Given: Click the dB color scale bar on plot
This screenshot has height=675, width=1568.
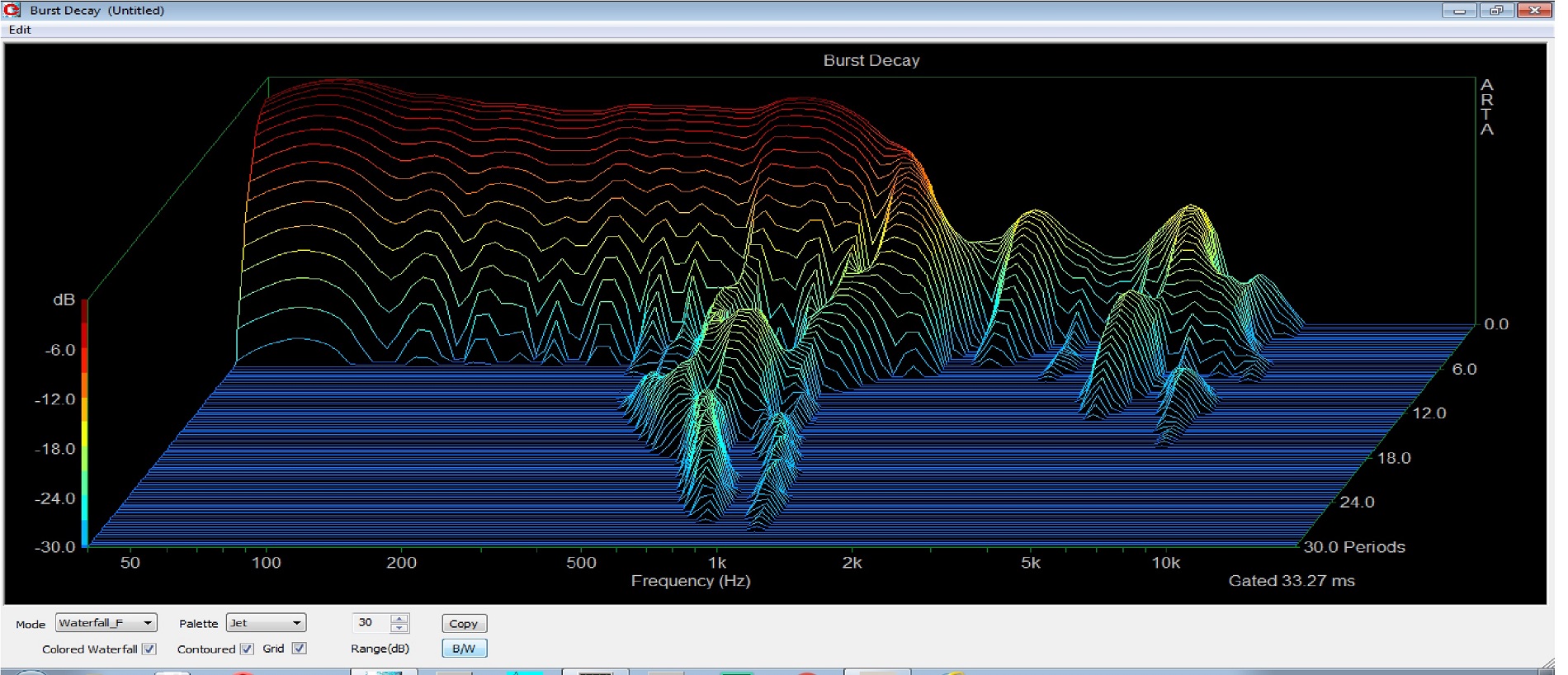Looking at the screenshot, I should (x=84, y=422).
